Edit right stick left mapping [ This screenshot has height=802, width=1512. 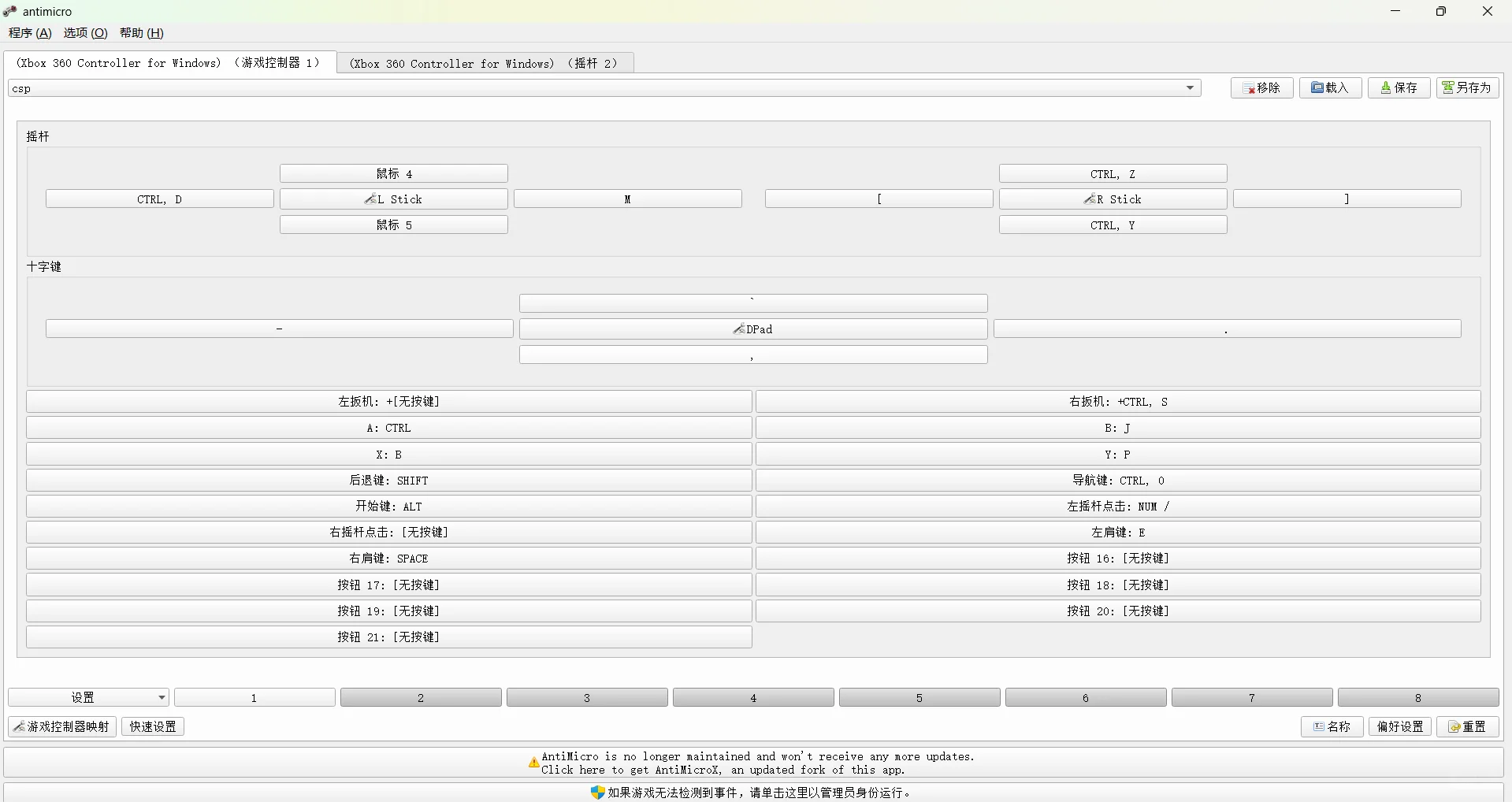tap(879, 199)
